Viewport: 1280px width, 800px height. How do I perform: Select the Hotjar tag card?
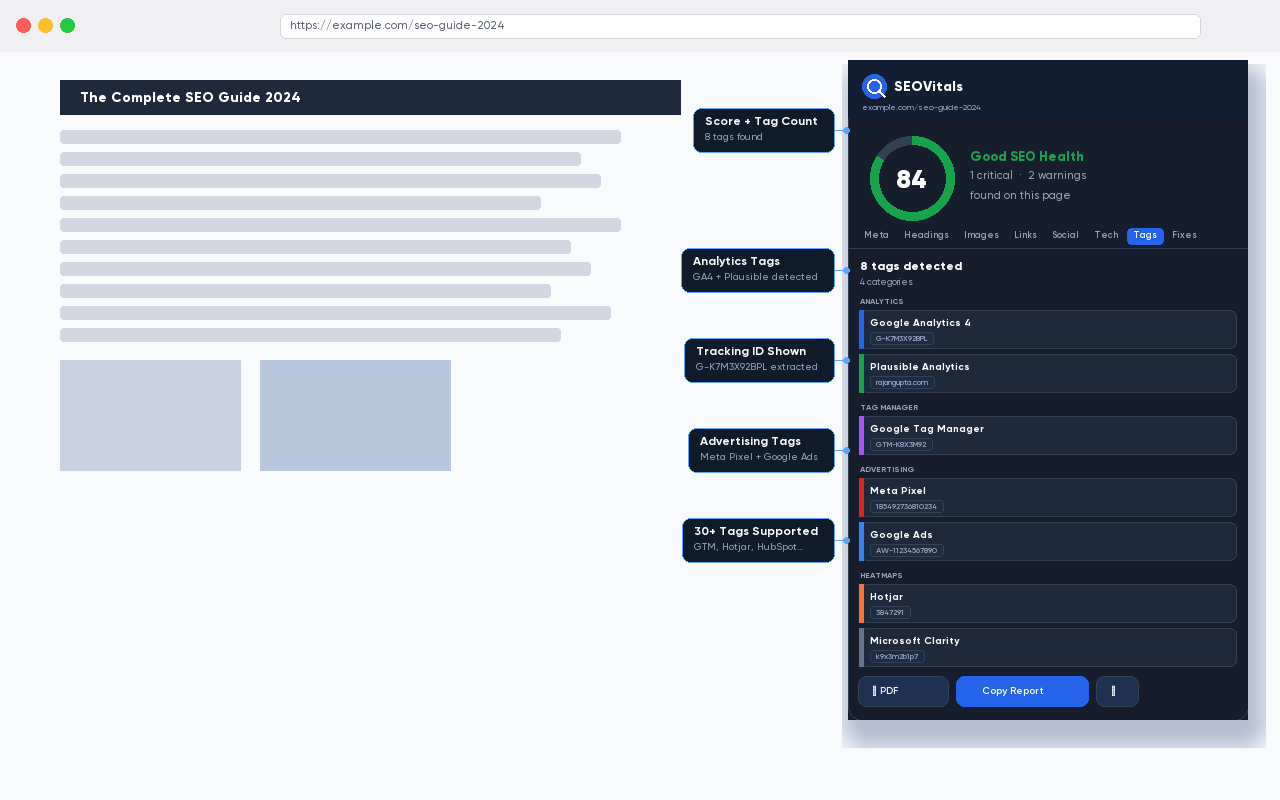click(1048, 603)
